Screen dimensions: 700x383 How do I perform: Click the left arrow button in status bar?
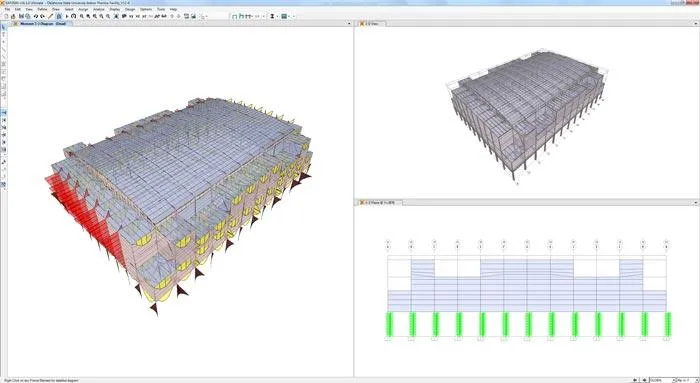(x=635, y=380)
